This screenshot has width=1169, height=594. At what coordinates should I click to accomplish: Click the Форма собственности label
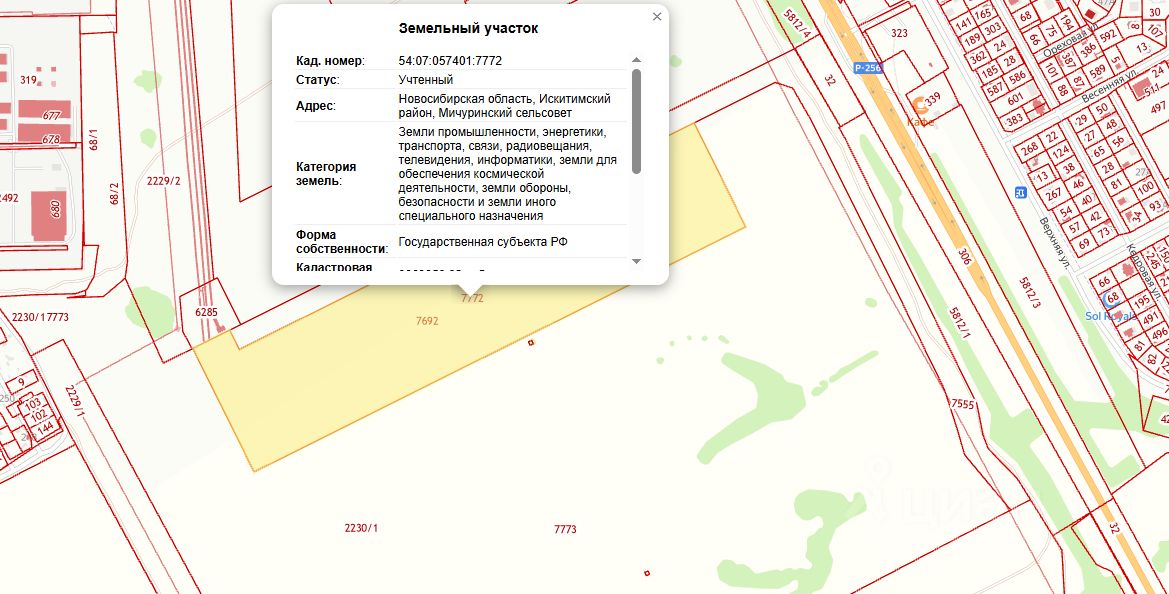[342, 241]
